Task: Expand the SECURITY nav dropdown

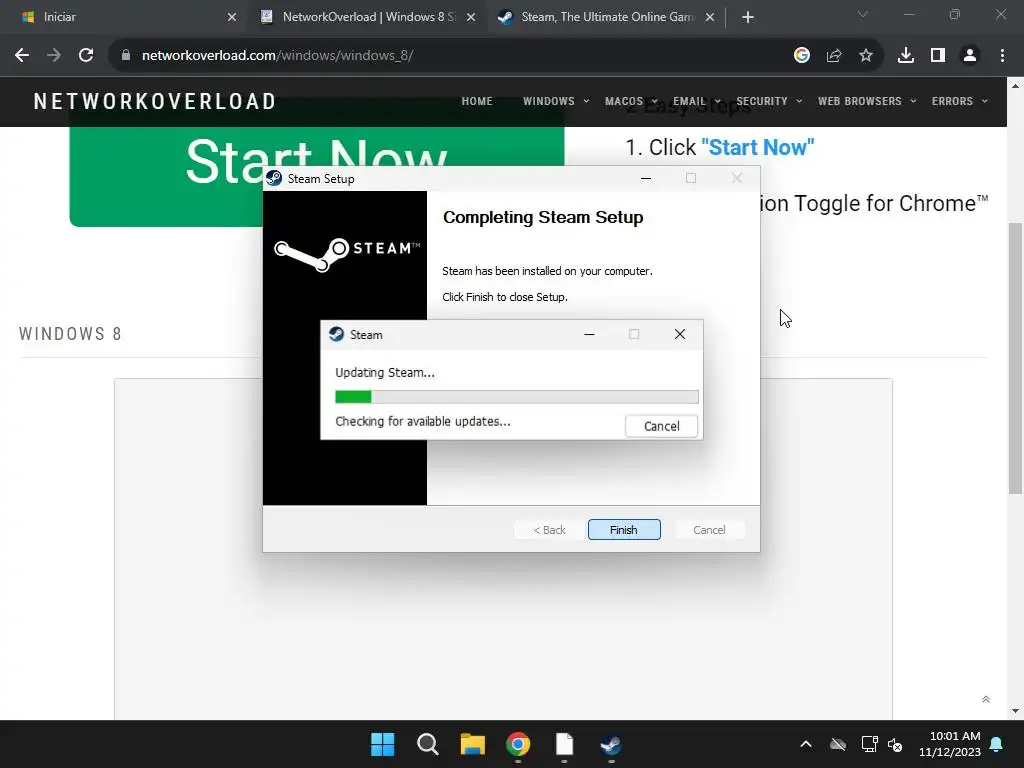Action: coord(769,101)
